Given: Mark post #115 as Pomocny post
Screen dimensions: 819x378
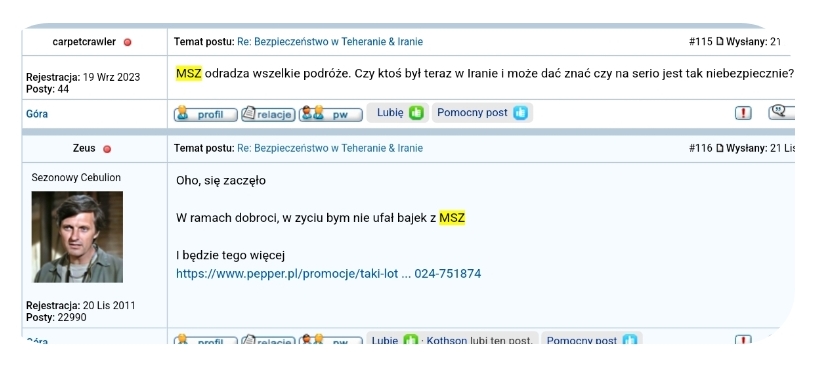Looking at the screenshot, I should (482, 113).
